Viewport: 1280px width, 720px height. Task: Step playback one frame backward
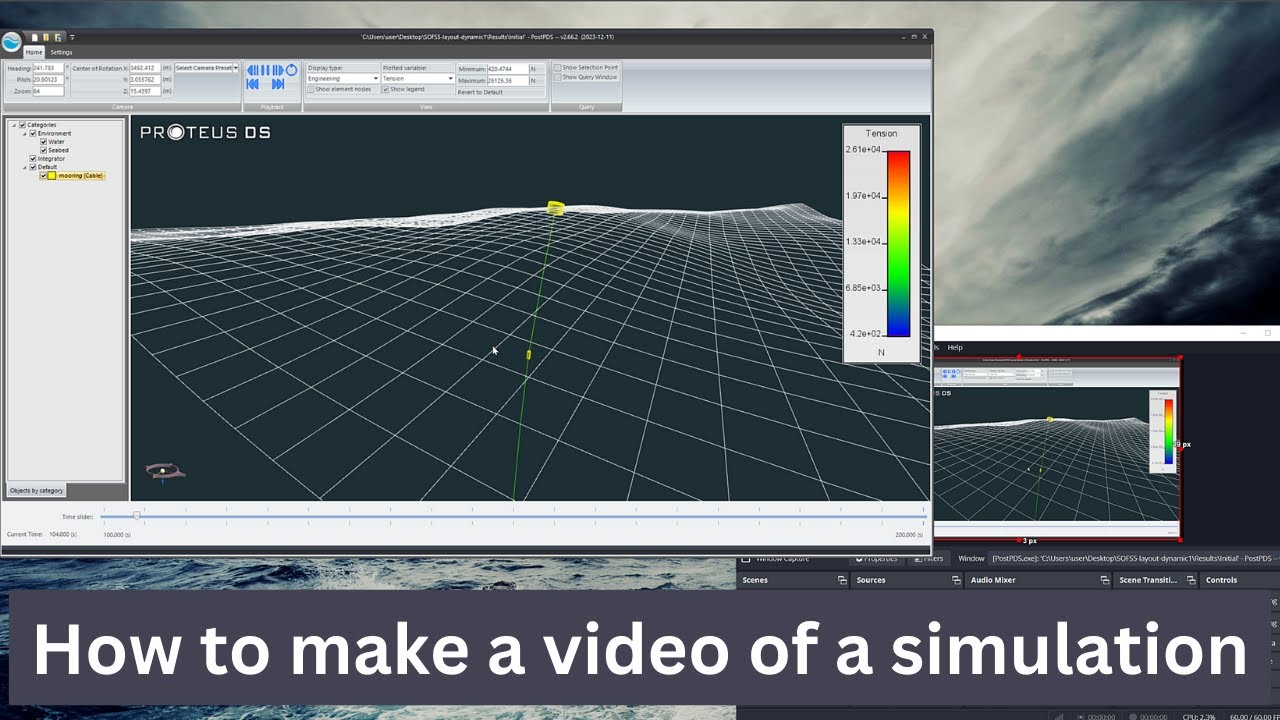click(252, 70)
